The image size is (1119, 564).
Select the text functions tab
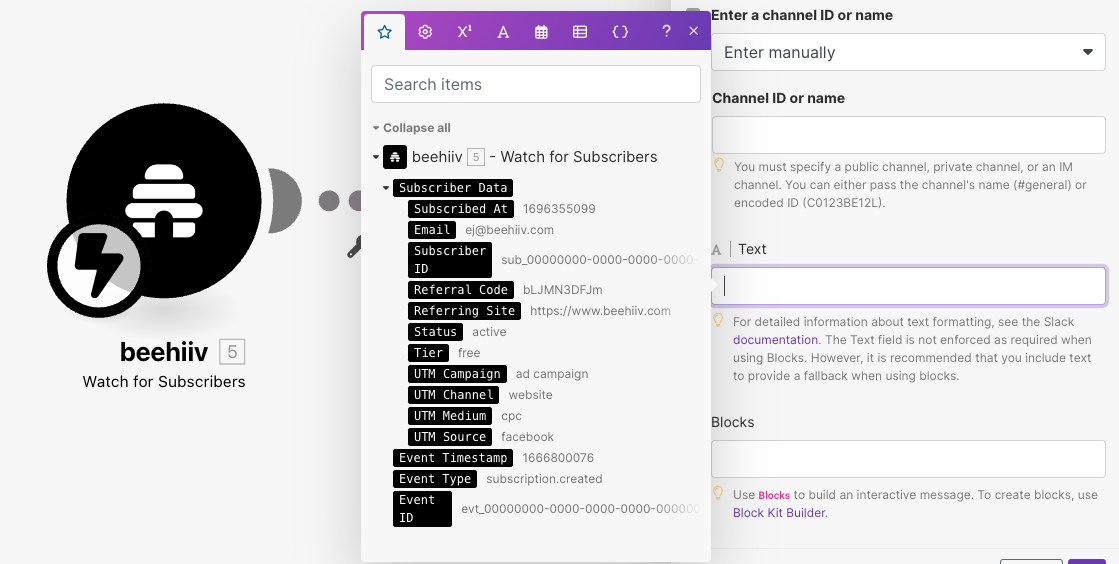coord(503,32)
